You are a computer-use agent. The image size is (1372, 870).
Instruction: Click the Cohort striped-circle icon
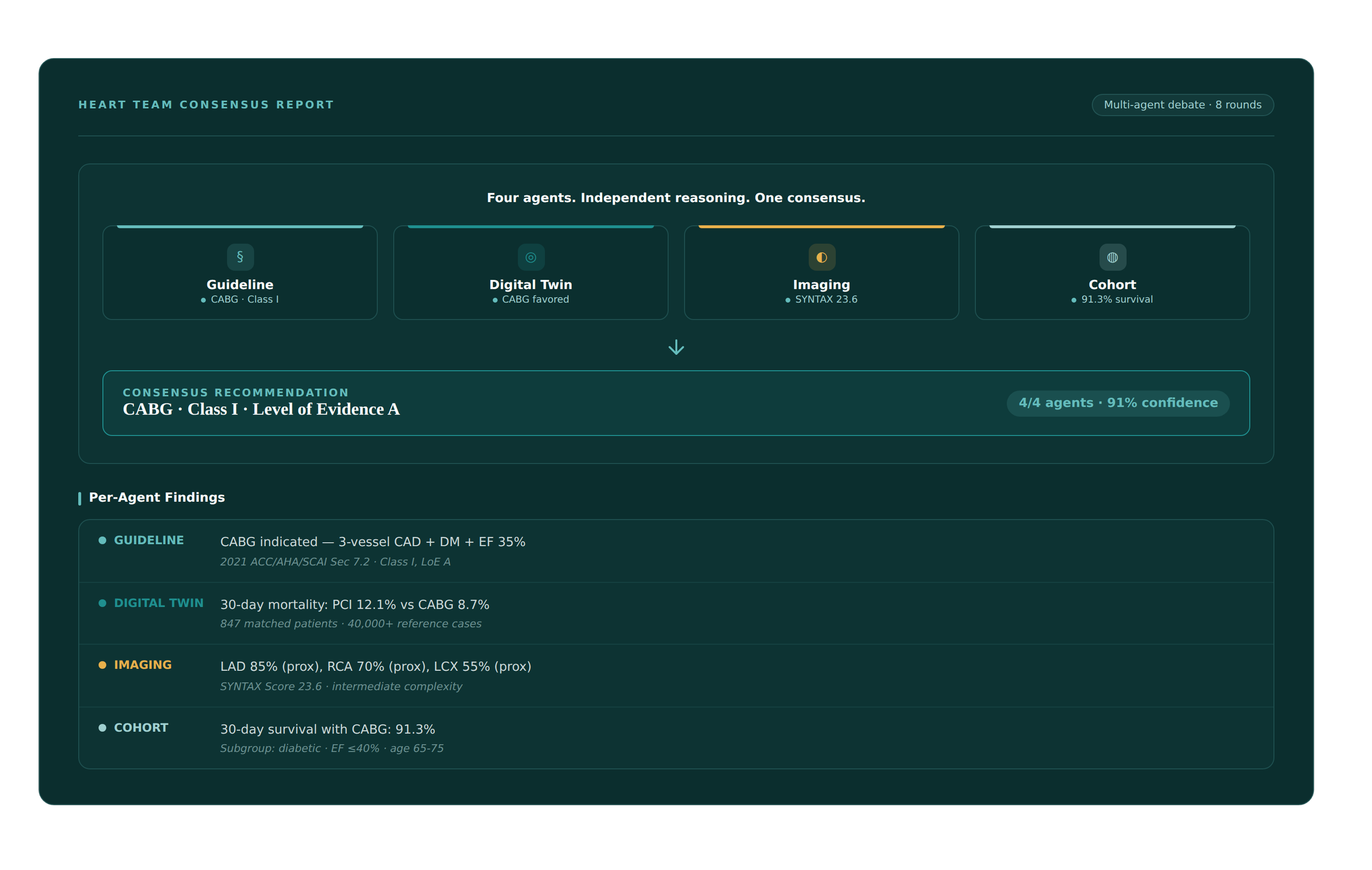(x=1112, y=257)
